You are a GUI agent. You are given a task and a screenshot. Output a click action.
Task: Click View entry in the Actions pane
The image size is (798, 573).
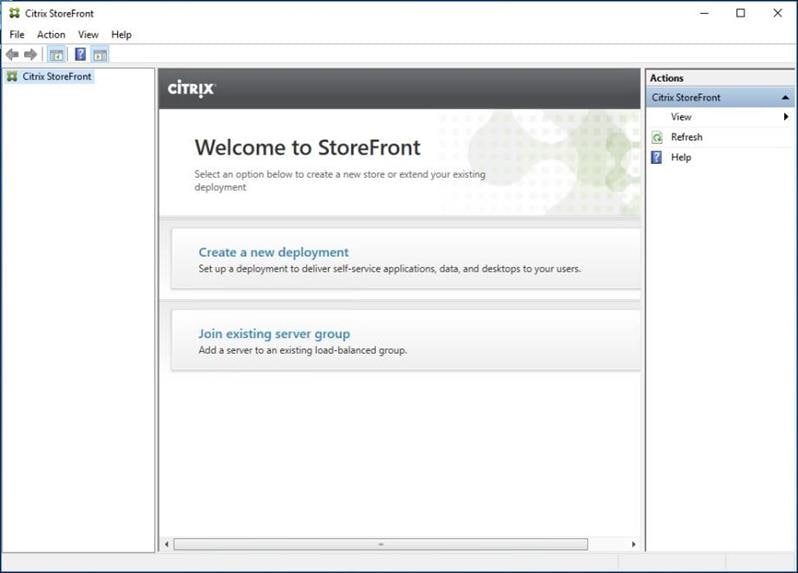point(681,117)
